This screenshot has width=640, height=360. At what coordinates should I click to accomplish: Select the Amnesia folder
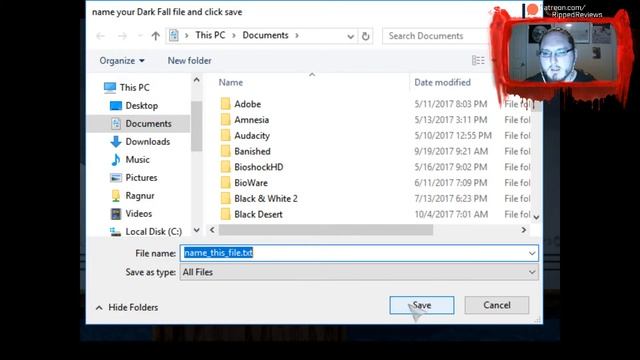(x=251, y=120)
